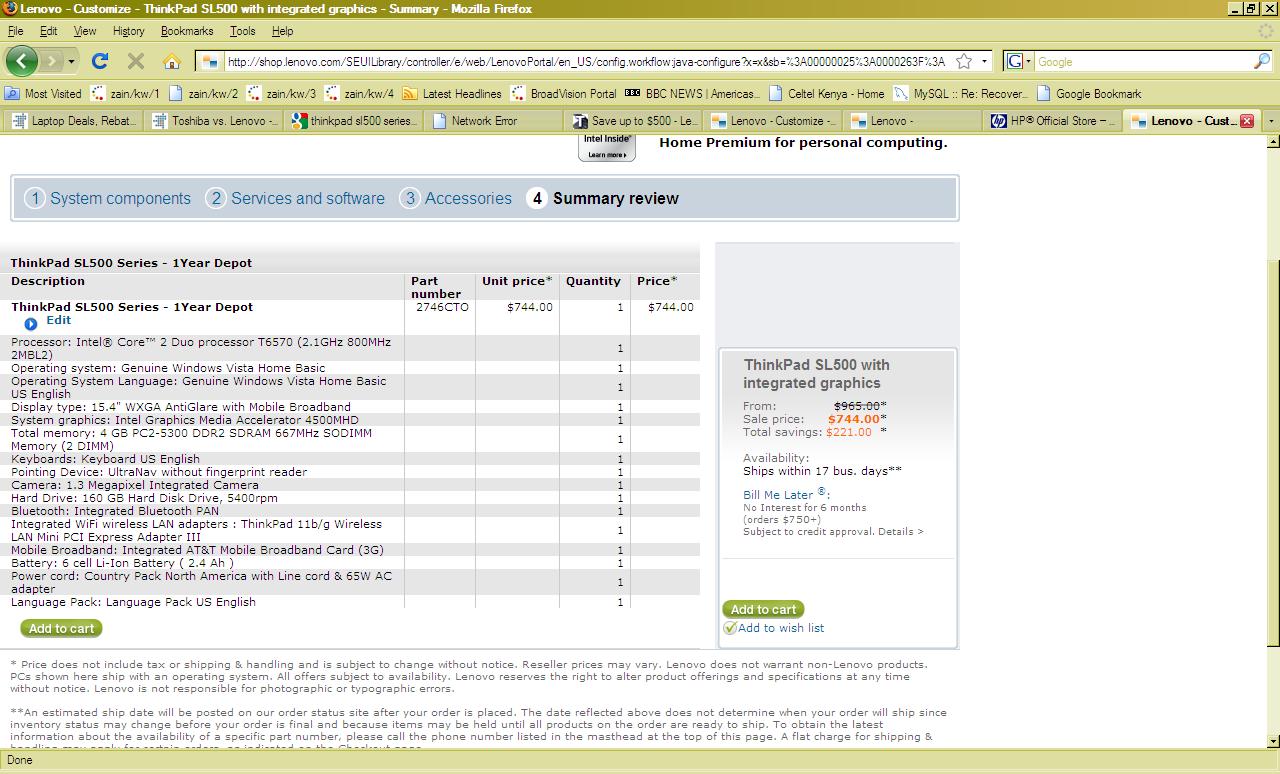Bookmark this page with the star icon
The image size is (1280, 774).
(964, 61)
